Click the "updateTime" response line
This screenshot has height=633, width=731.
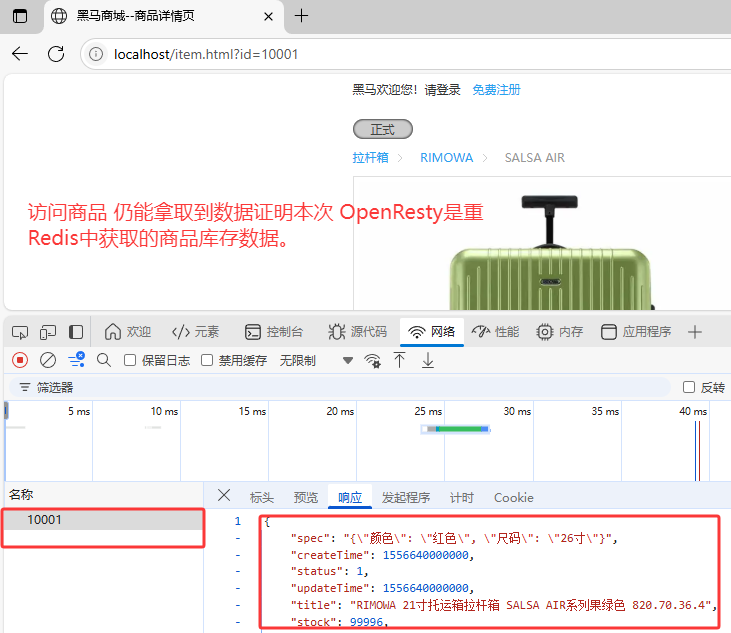(x=382, y=588)
